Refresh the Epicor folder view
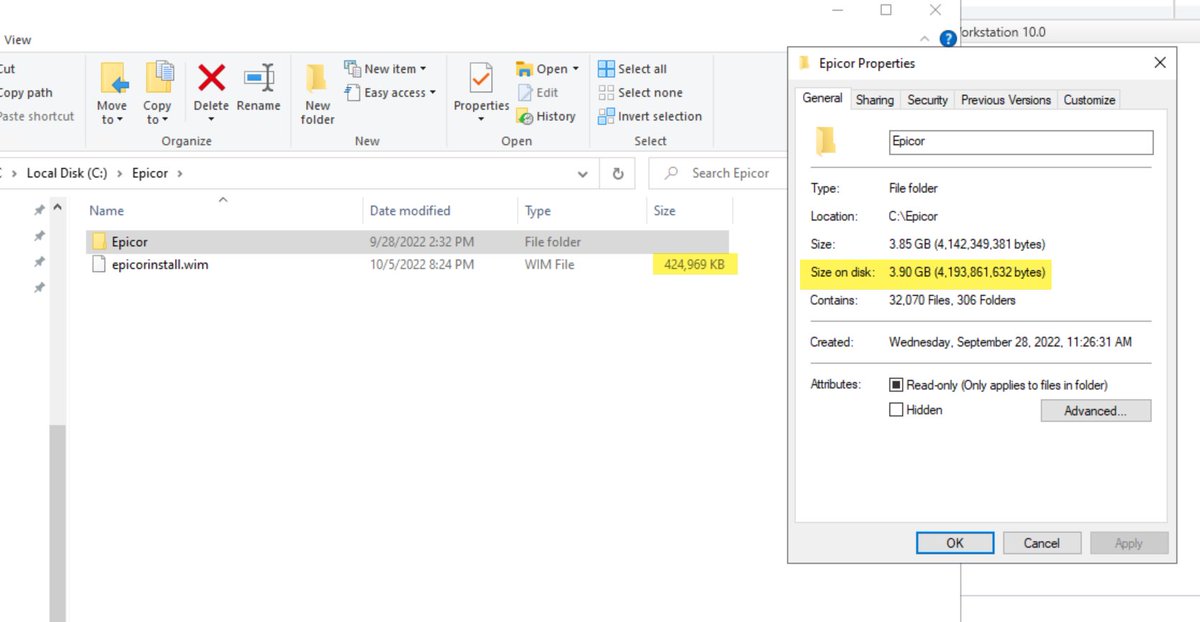Viewport: 1200px width, 622px height. pos(618,174)
